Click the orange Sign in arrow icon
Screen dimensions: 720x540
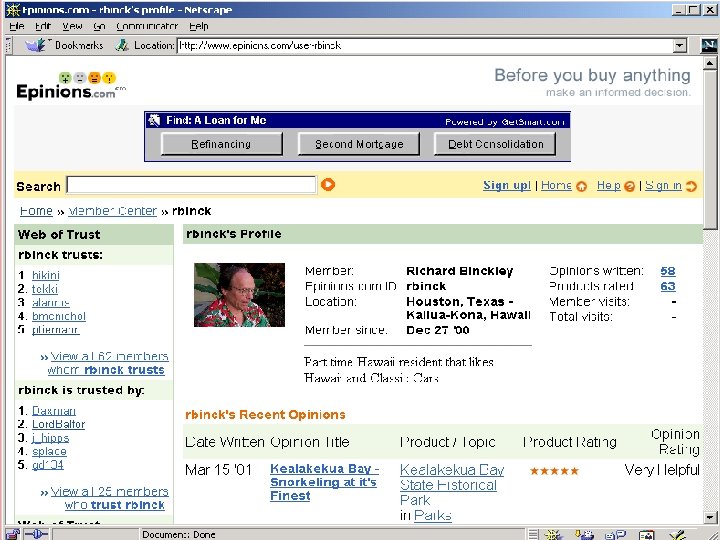tap(691, 186)
